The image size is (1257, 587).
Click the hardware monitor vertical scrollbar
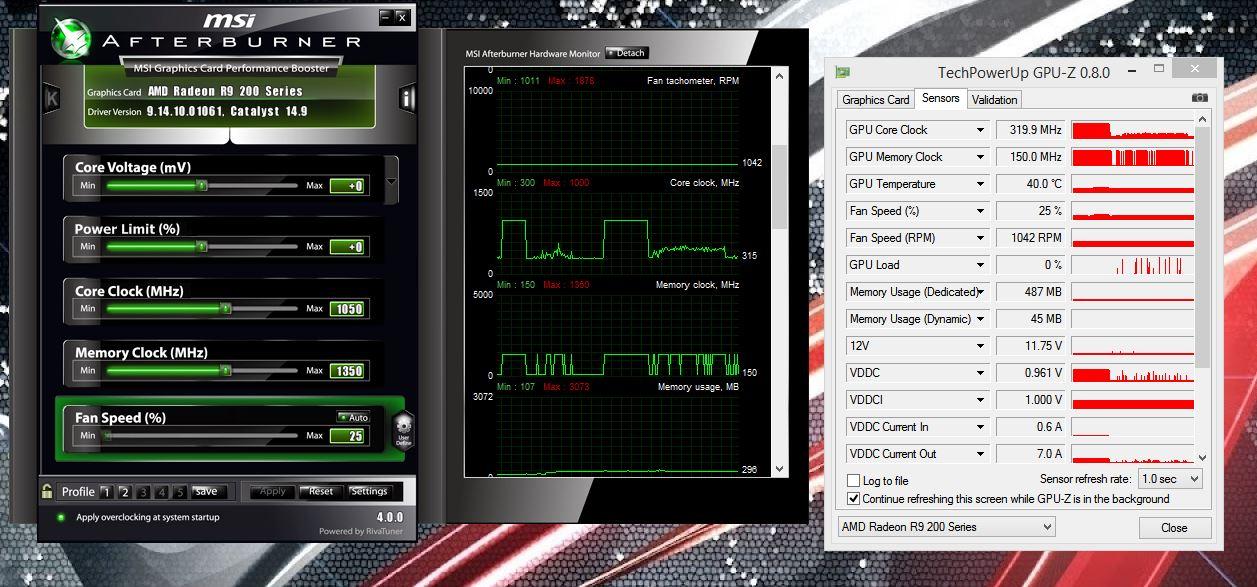click(x=781, y=271)
